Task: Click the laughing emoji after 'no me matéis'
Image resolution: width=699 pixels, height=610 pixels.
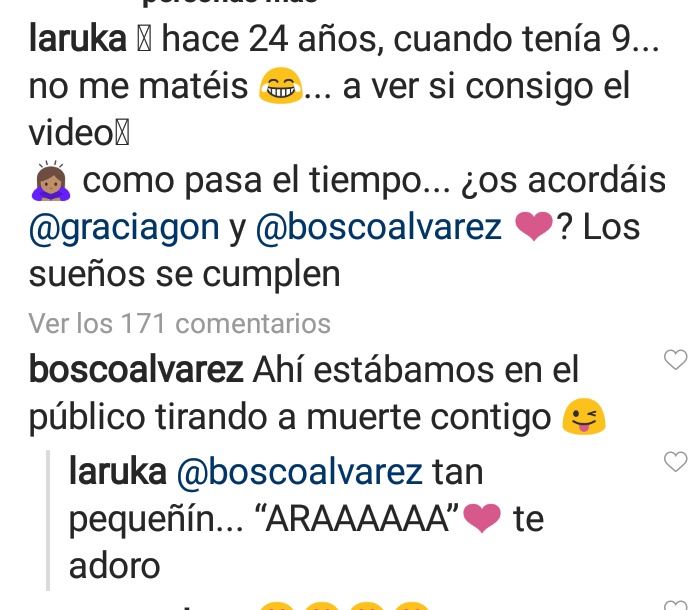Action: (x=280, y=86)
